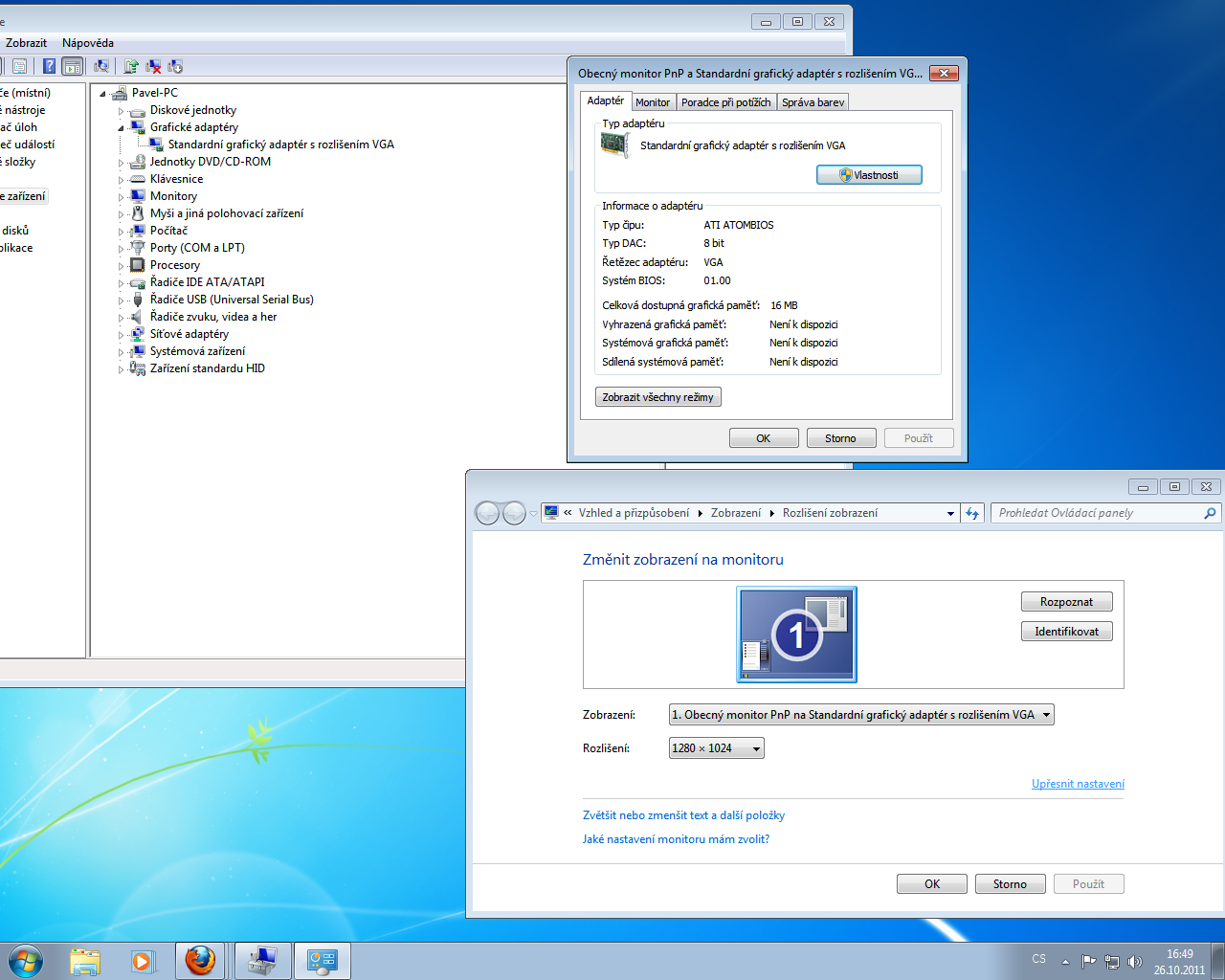Select the Zařízení standardu HID tree row
1225x980 pixels.
point(208,368)
